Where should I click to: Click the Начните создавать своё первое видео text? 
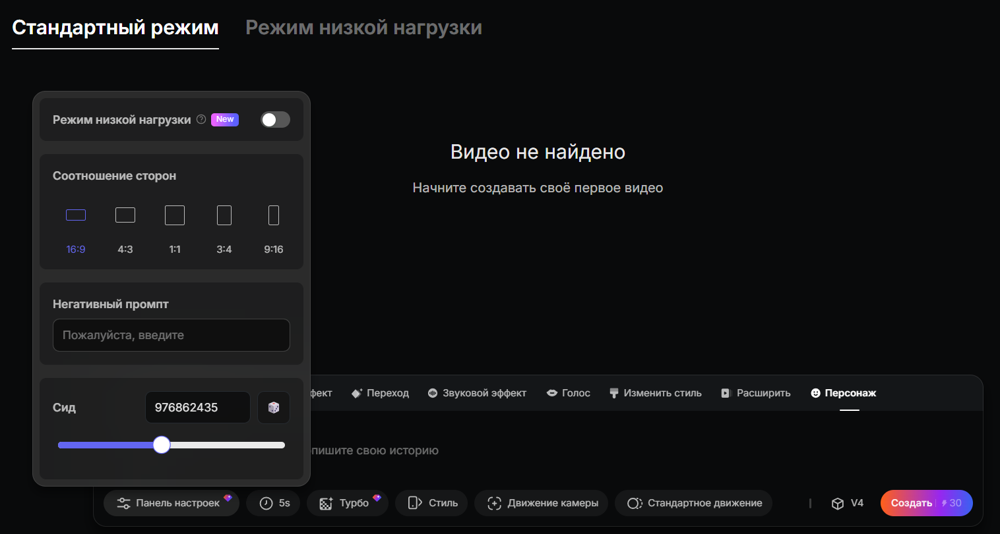click(x=538, y=188)
